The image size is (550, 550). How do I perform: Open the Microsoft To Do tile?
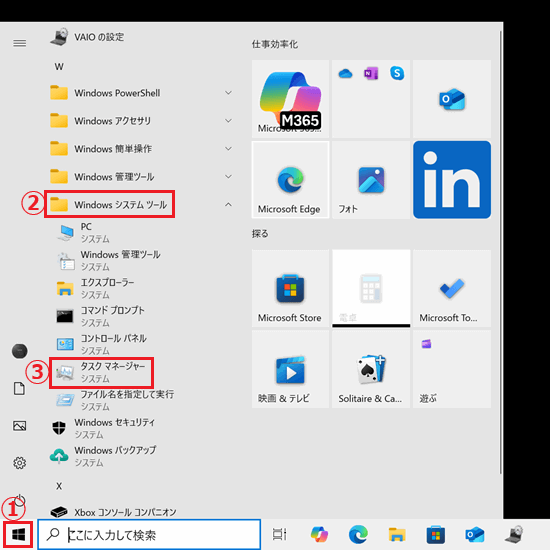[452, 288]
